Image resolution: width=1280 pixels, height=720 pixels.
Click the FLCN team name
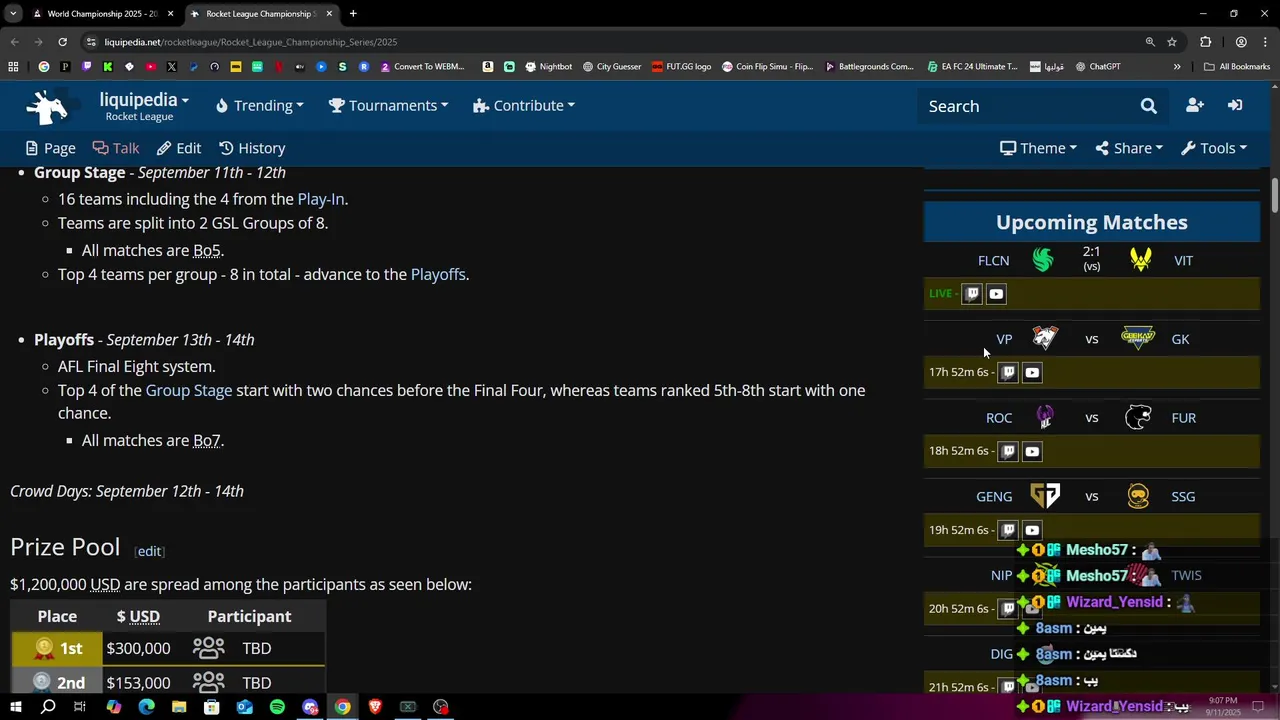tap(993, 260)
